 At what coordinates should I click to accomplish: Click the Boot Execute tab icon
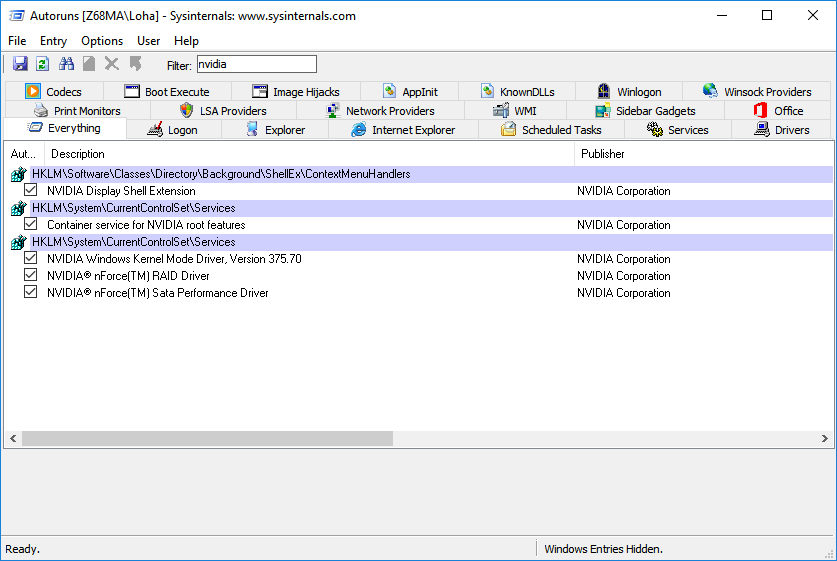click(x=132, y=91)
